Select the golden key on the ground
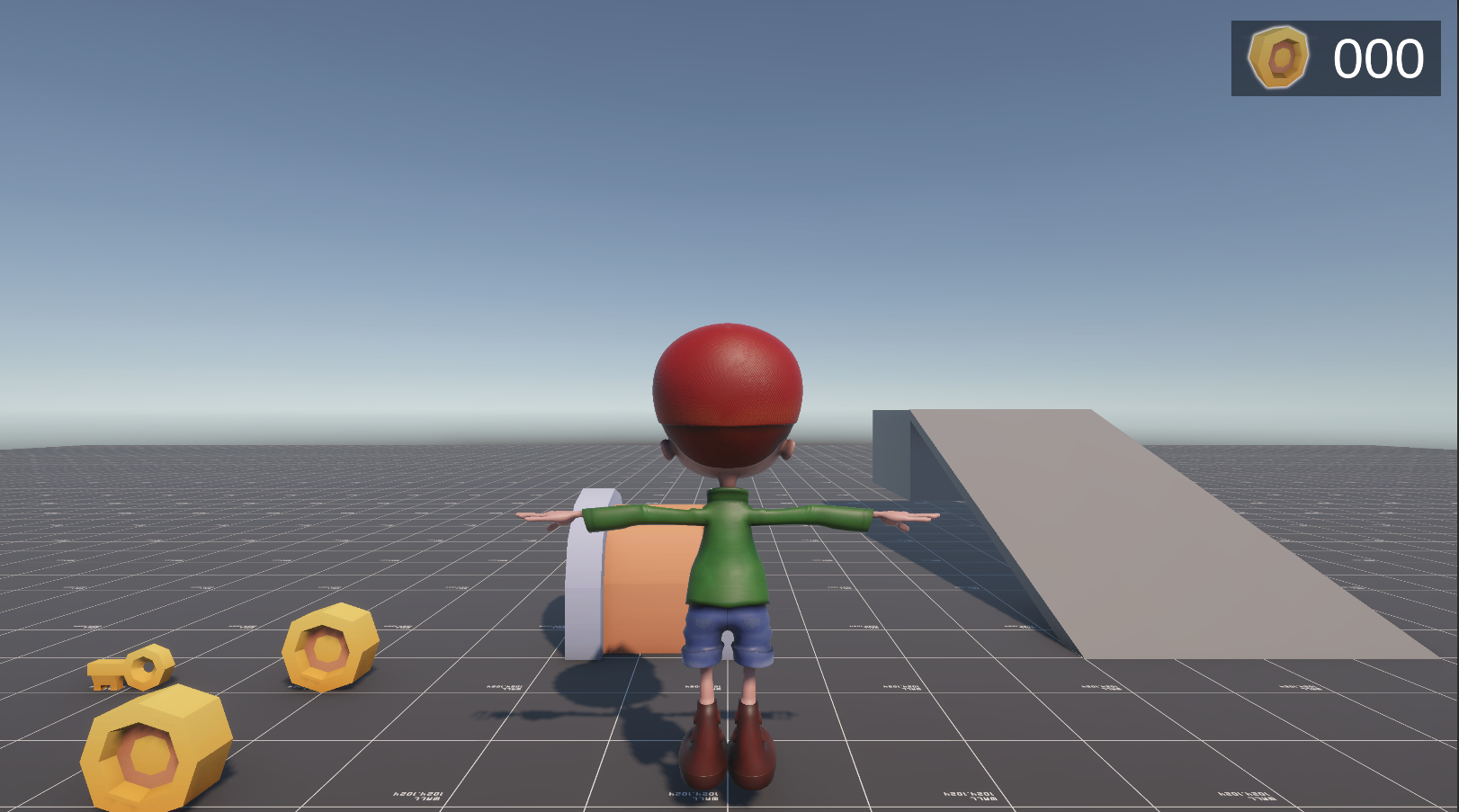Viewport: 1459px width, 812px height. coord(130,668)
